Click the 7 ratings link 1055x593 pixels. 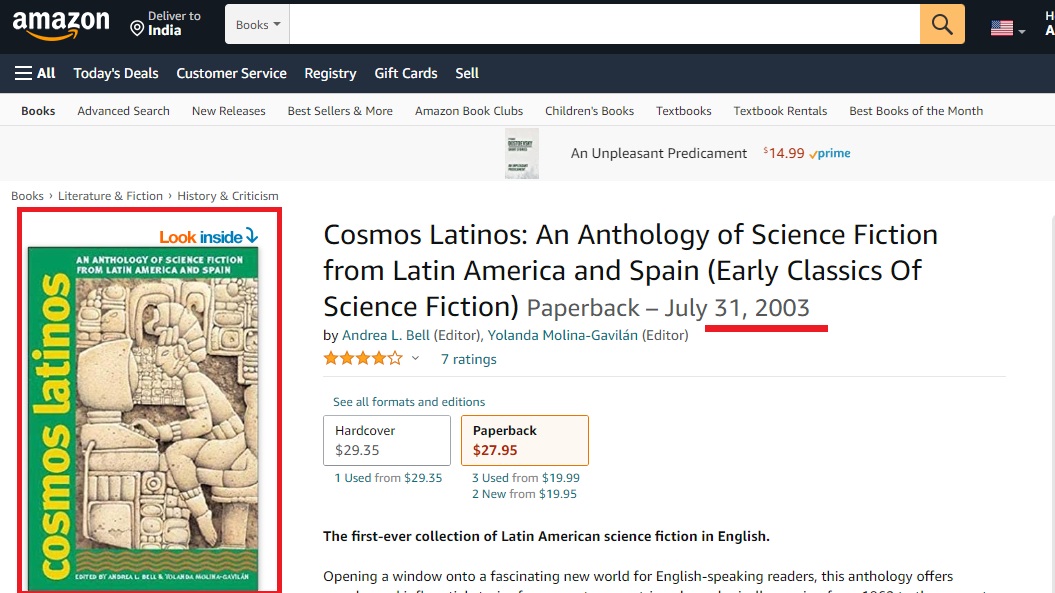468,359
